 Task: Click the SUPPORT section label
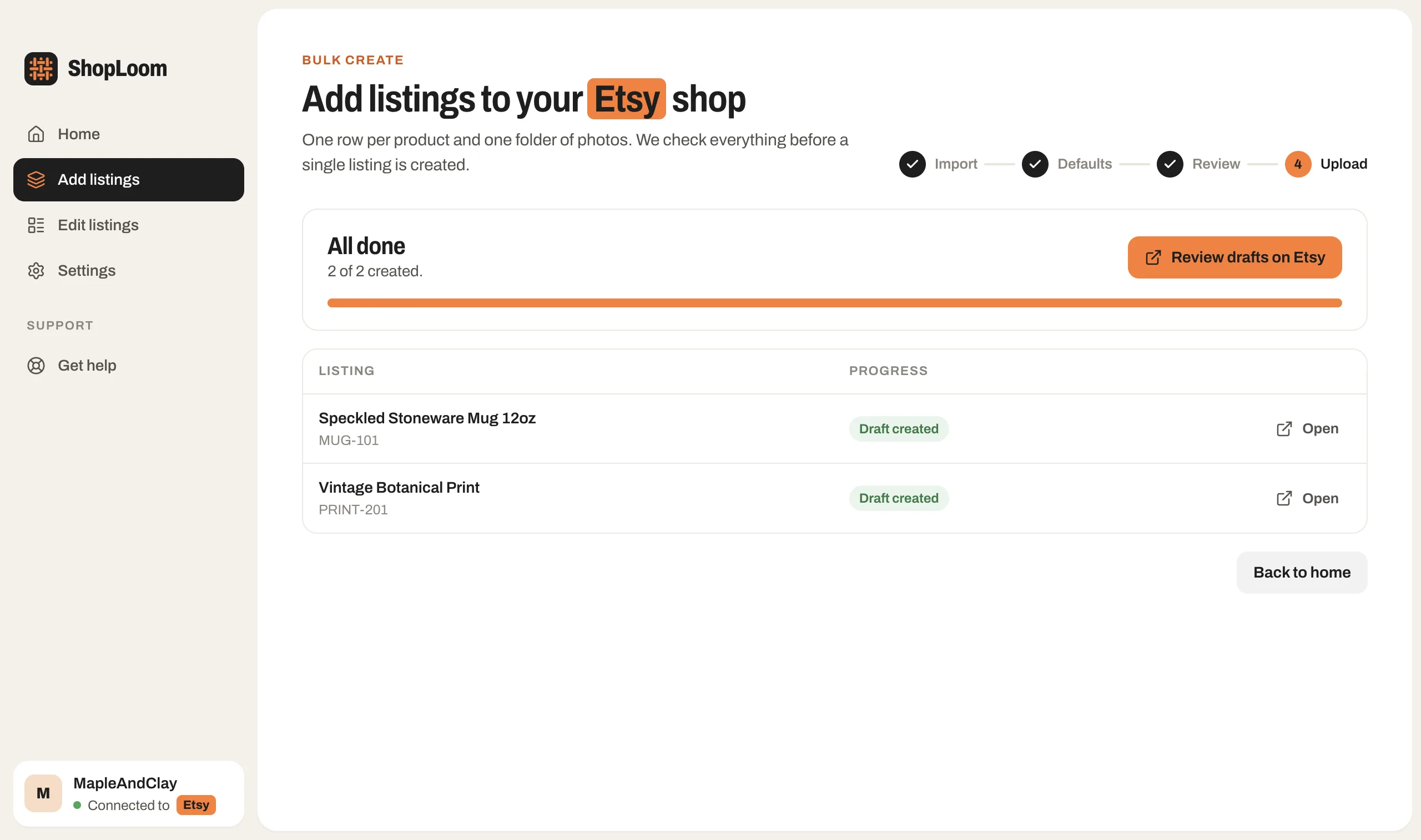pyautogui.click(x=60, y=326)
